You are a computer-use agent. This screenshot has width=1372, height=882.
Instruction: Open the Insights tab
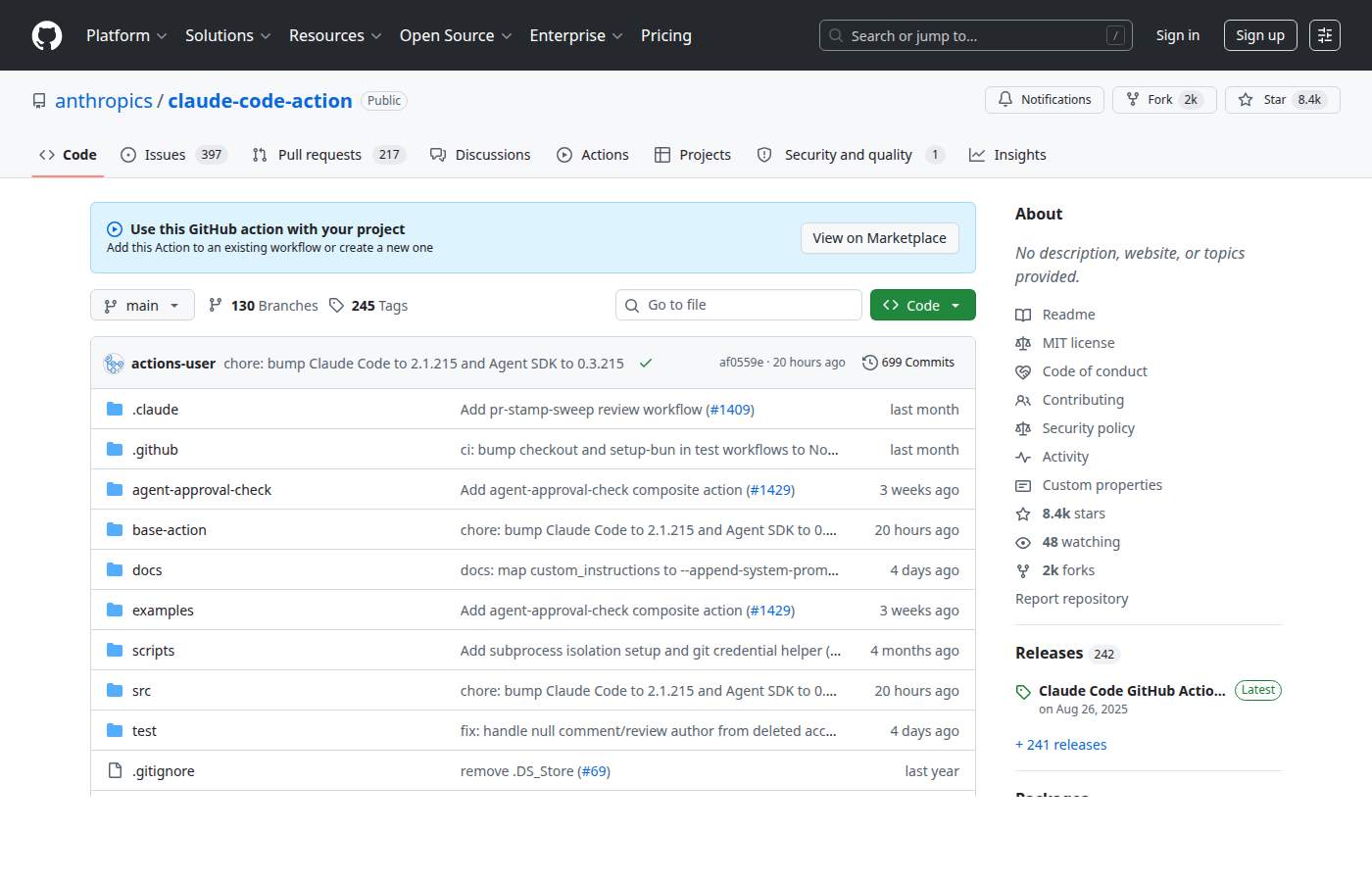[x=1007, y=155]
